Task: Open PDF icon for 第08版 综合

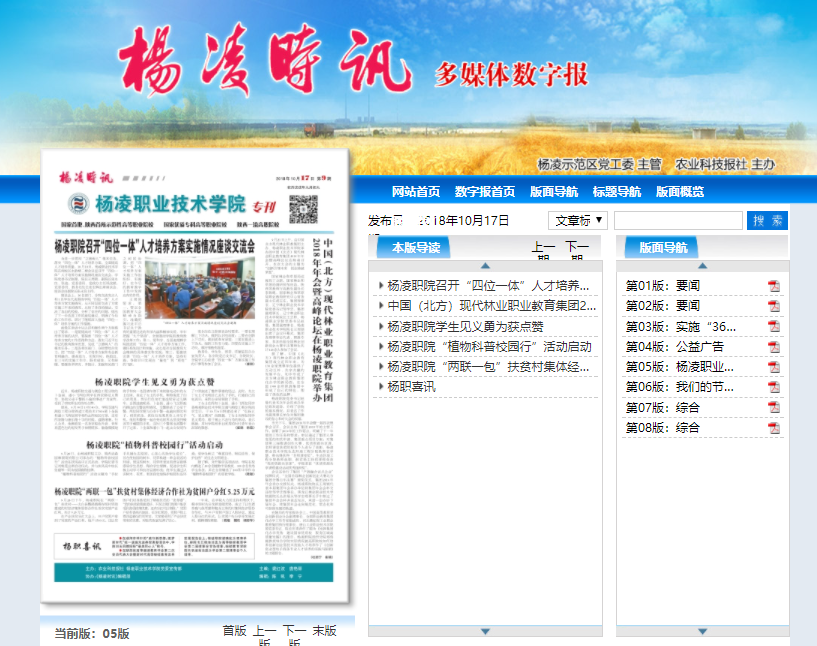Action: tap(773, 428)
